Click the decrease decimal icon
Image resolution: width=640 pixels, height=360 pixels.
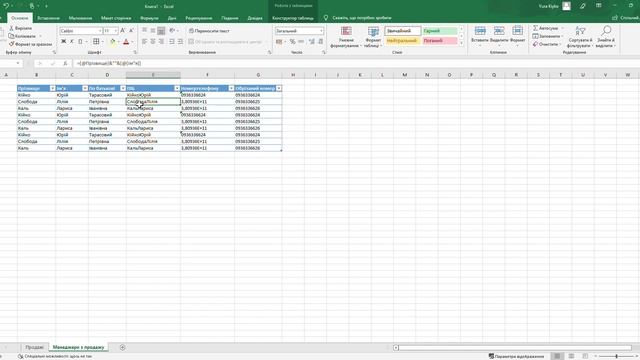click(321, 42)
